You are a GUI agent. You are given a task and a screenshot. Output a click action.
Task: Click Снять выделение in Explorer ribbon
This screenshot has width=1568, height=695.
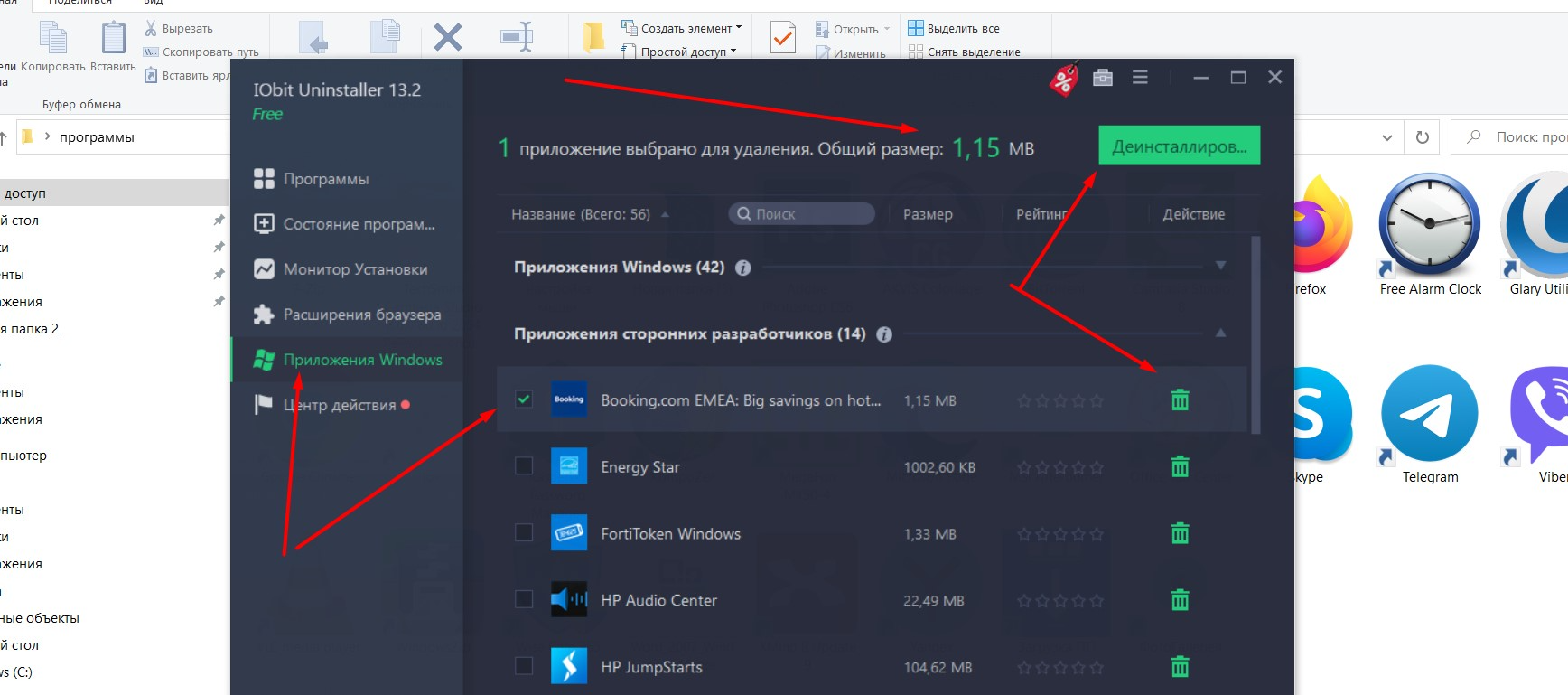pyautogui.click(x=965, y=52)
